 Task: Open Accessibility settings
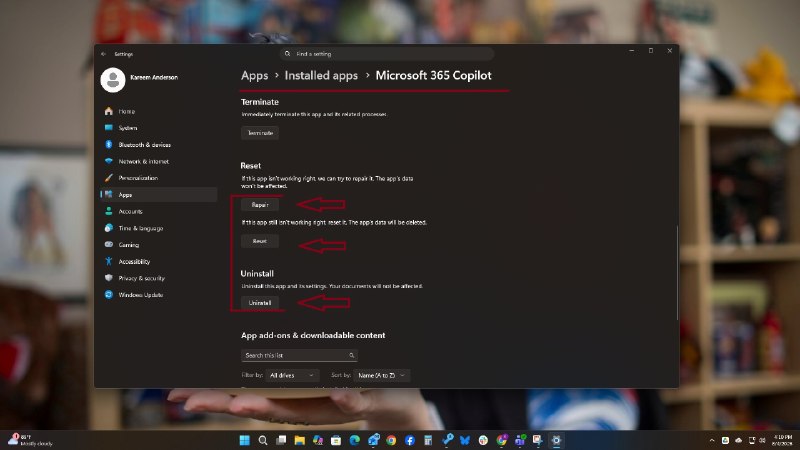(x=159, y=261)
